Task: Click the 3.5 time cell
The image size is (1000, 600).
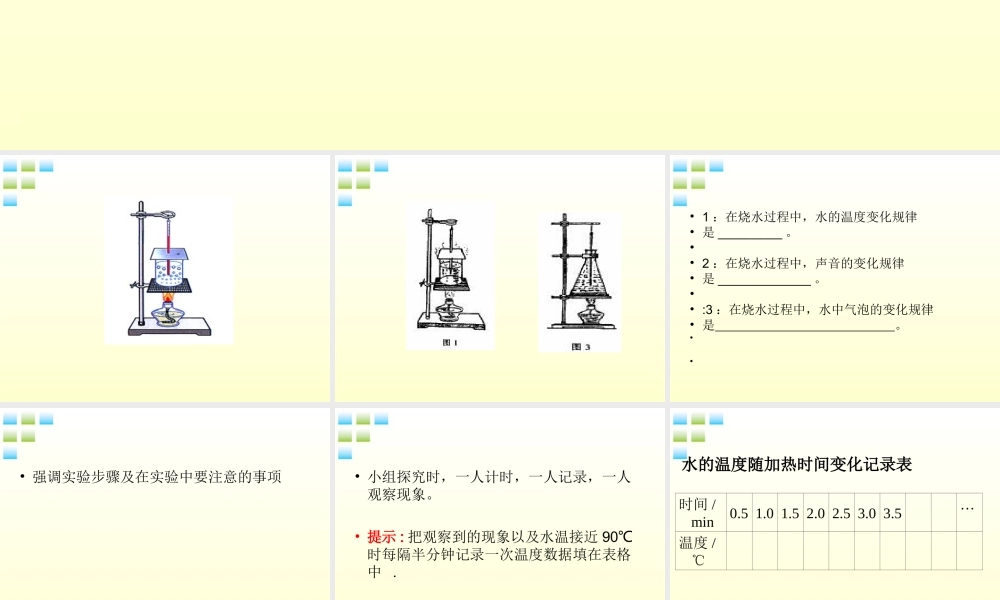Action: coord(892,512)
